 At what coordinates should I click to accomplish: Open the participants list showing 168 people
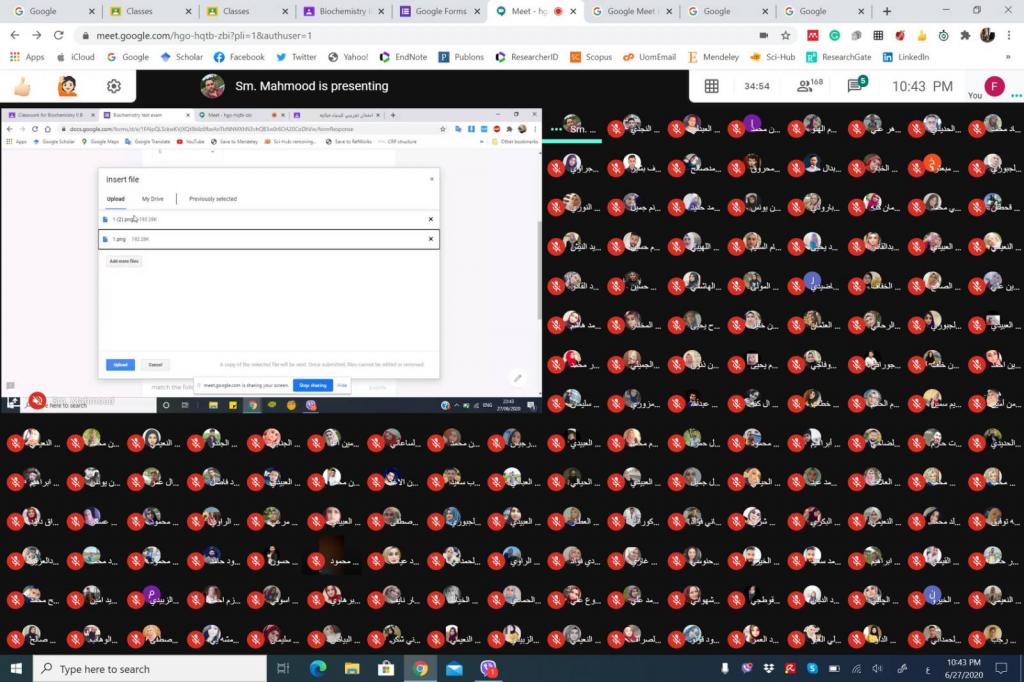tap(809, 86)
